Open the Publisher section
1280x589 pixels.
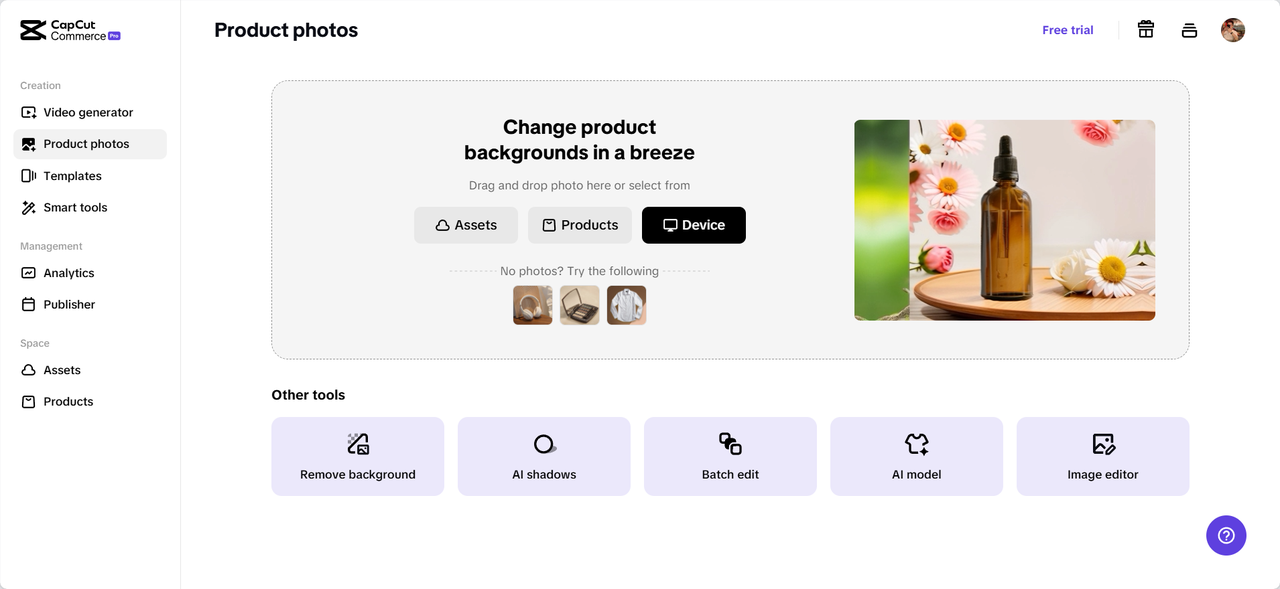tap(69, 304)
